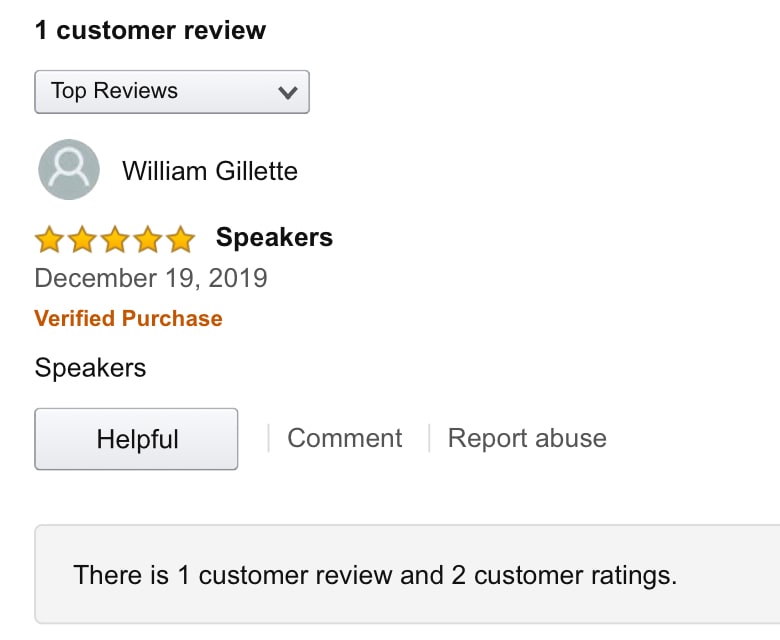Open William Gillette's reviewer profile
This screenshot has height=640, width=780.
[210, 171]
